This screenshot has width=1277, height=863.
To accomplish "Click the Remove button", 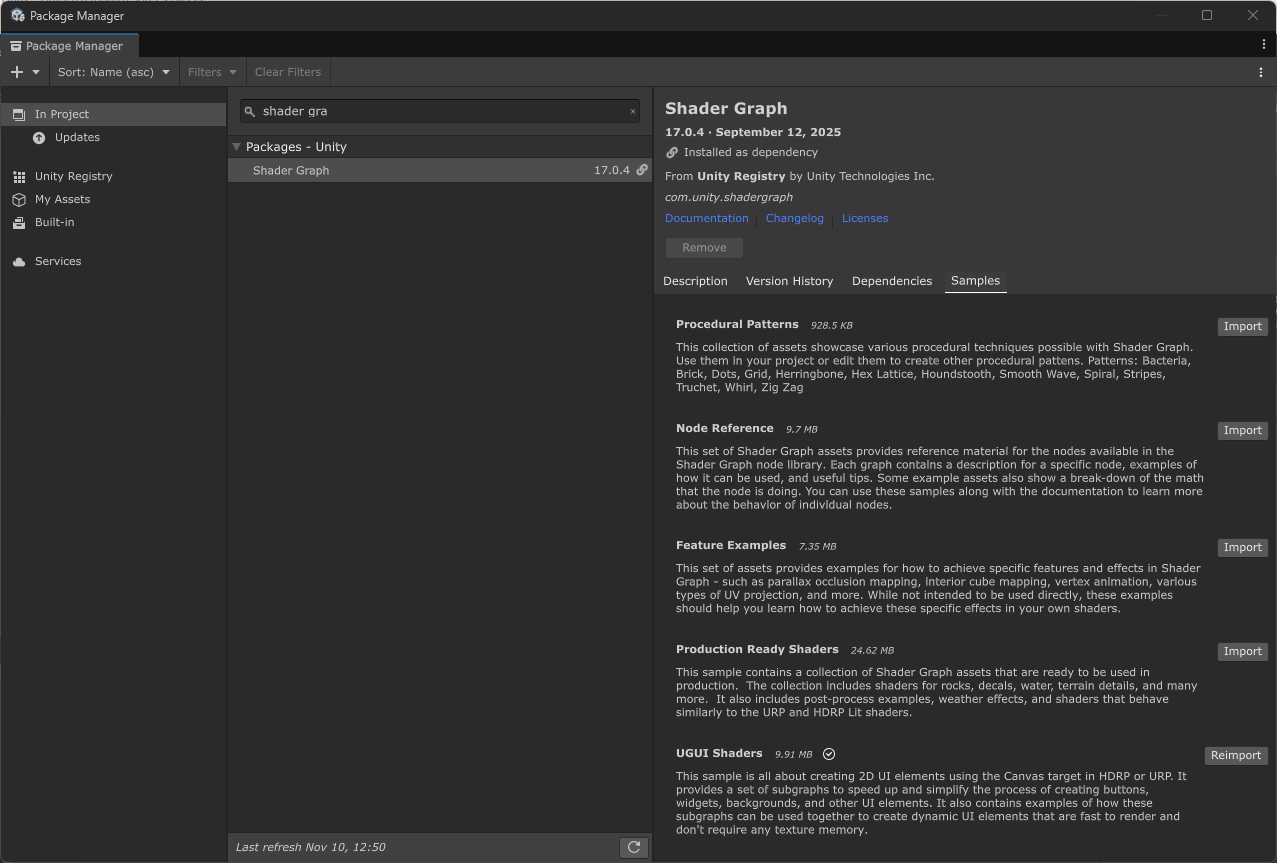I will pyautogui.click(x=704, y=248).
